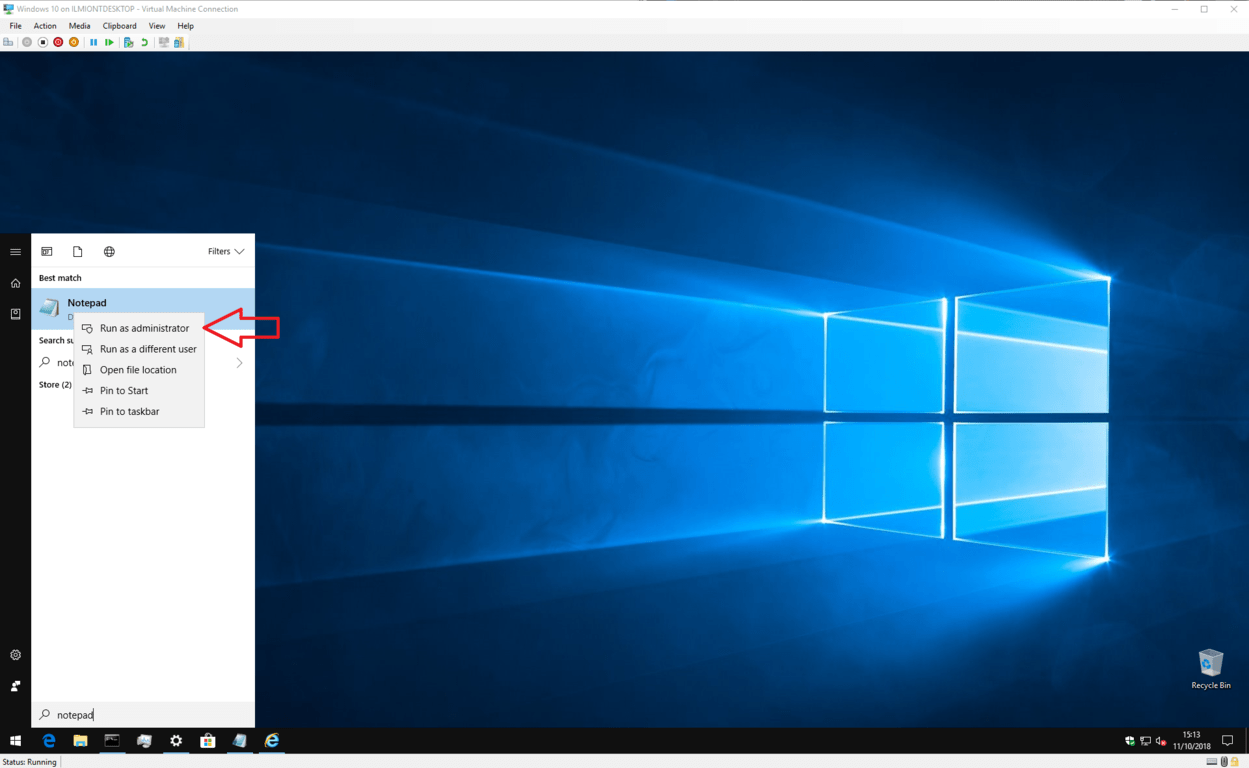Expand the search suggestion chevron arrow
Screen dimensions: 1249x768
(239, 363)
